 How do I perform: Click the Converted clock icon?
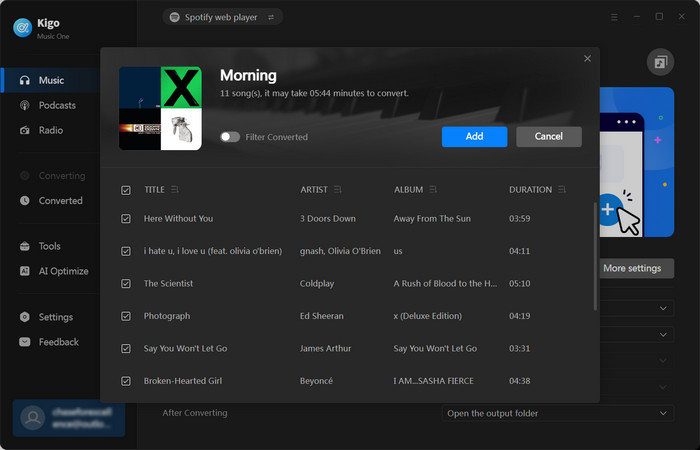click(x=25, y=200)
